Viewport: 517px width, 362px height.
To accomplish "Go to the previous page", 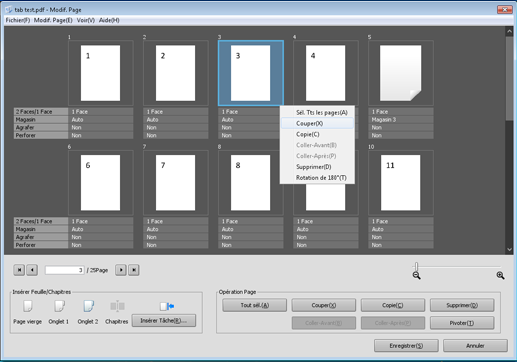I will pyautogui.click(x=32, y=270).
